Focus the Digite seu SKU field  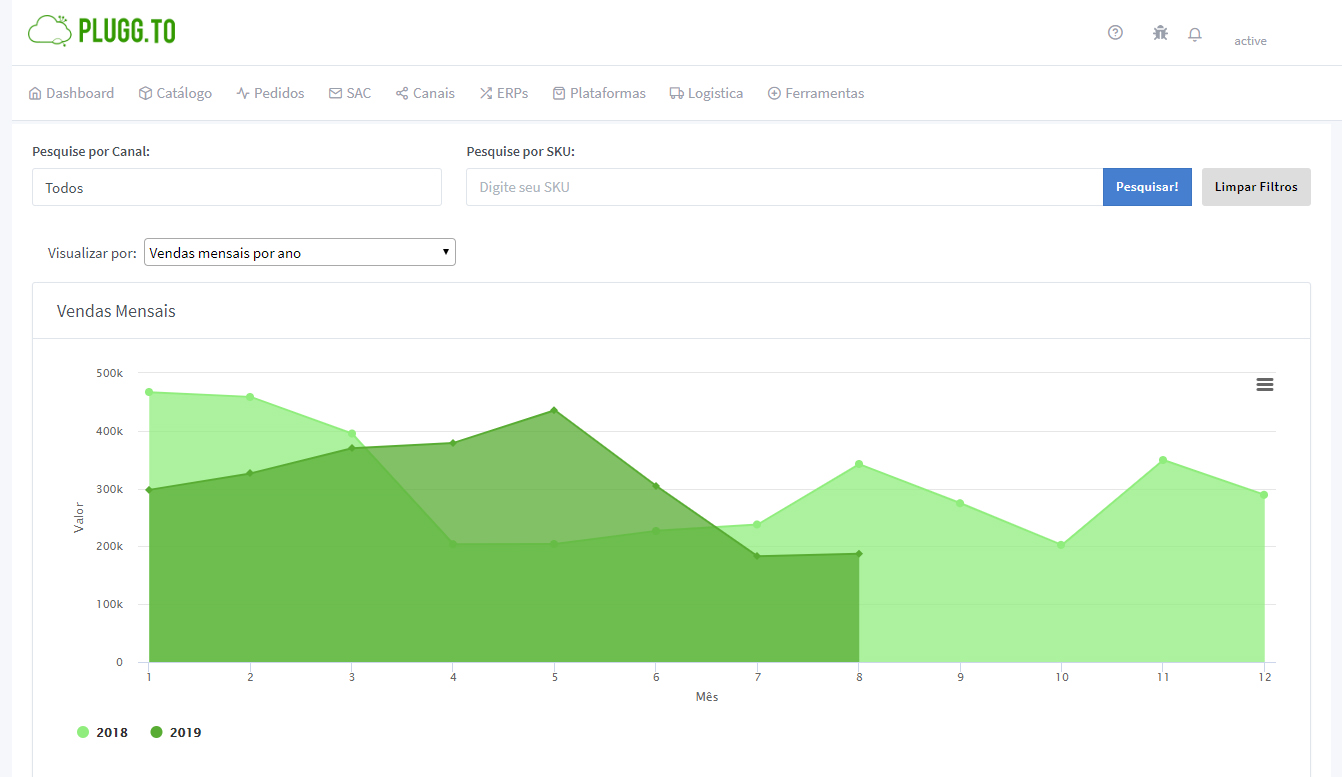coord(784,187)
